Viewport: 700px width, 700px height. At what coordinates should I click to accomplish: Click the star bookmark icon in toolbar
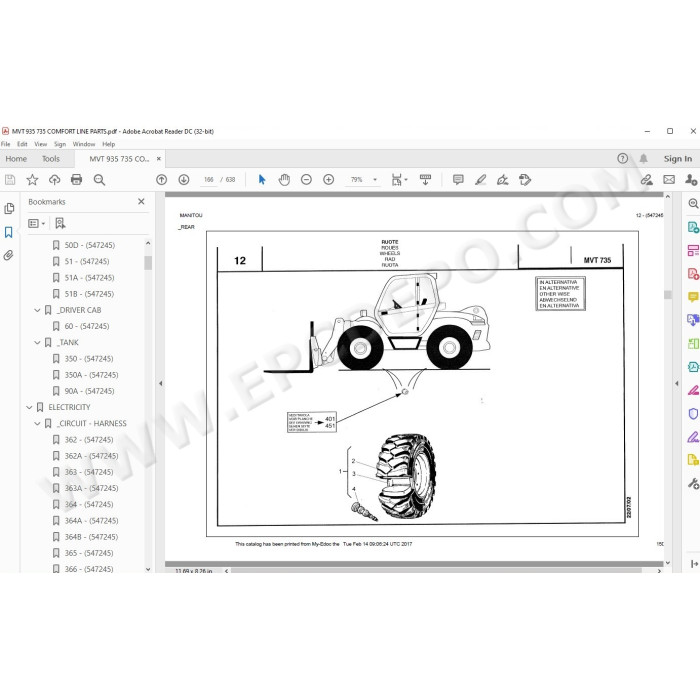click(32, 180)
